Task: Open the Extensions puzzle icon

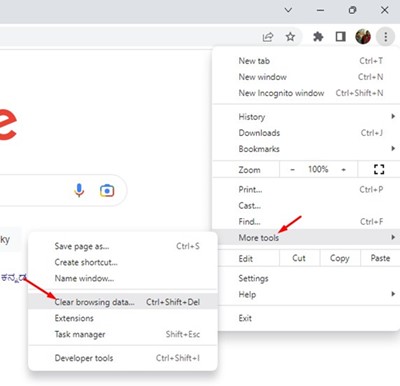Action: click(318, 36)
